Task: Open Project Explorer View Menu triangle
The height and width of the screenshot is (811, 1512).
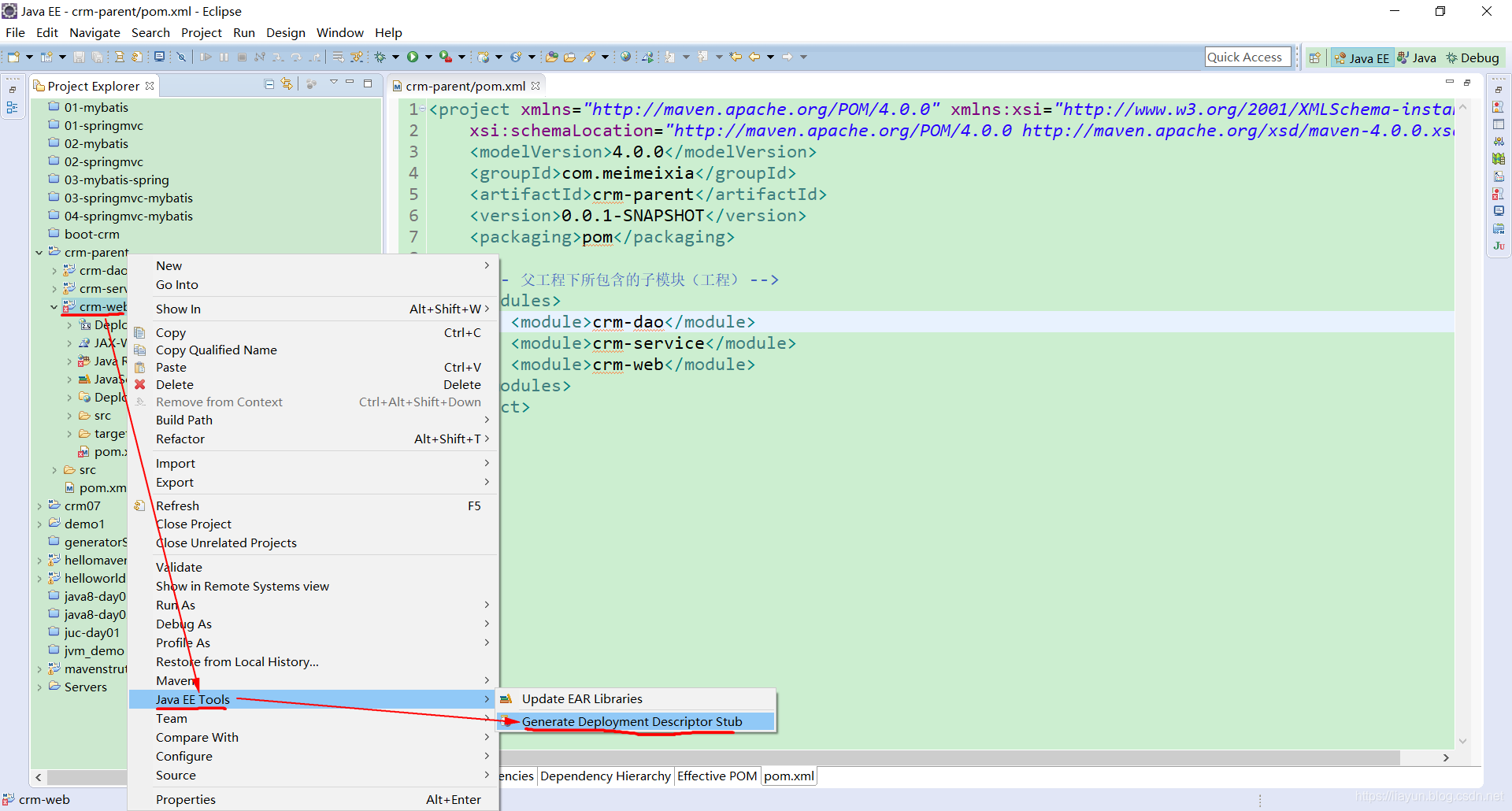Action: (333, 83)
